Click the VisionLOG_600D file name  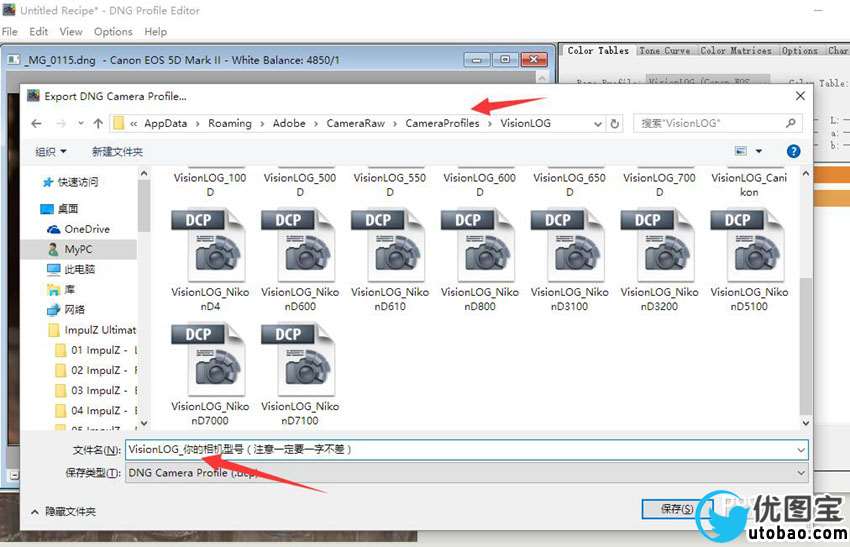(x=480, y=185)
